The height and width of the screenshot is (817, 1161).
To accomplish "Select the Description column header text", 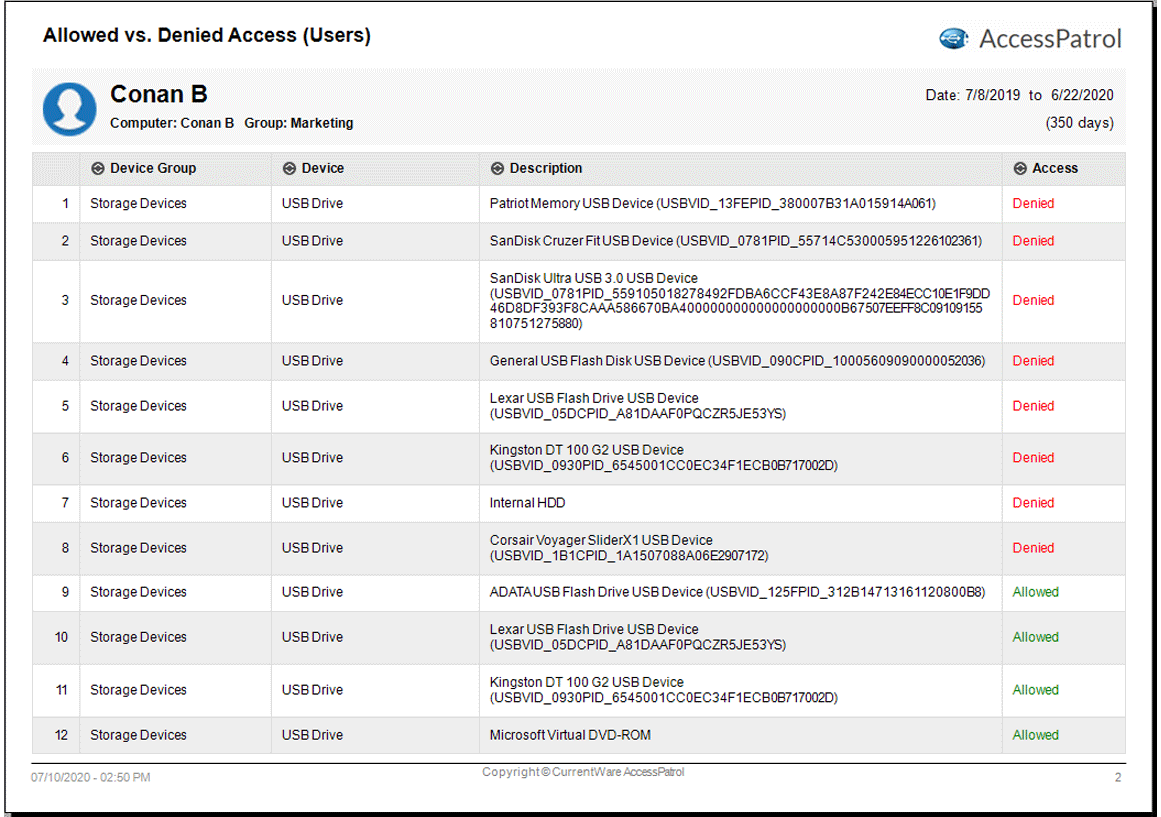I will (x=546, y=168).
